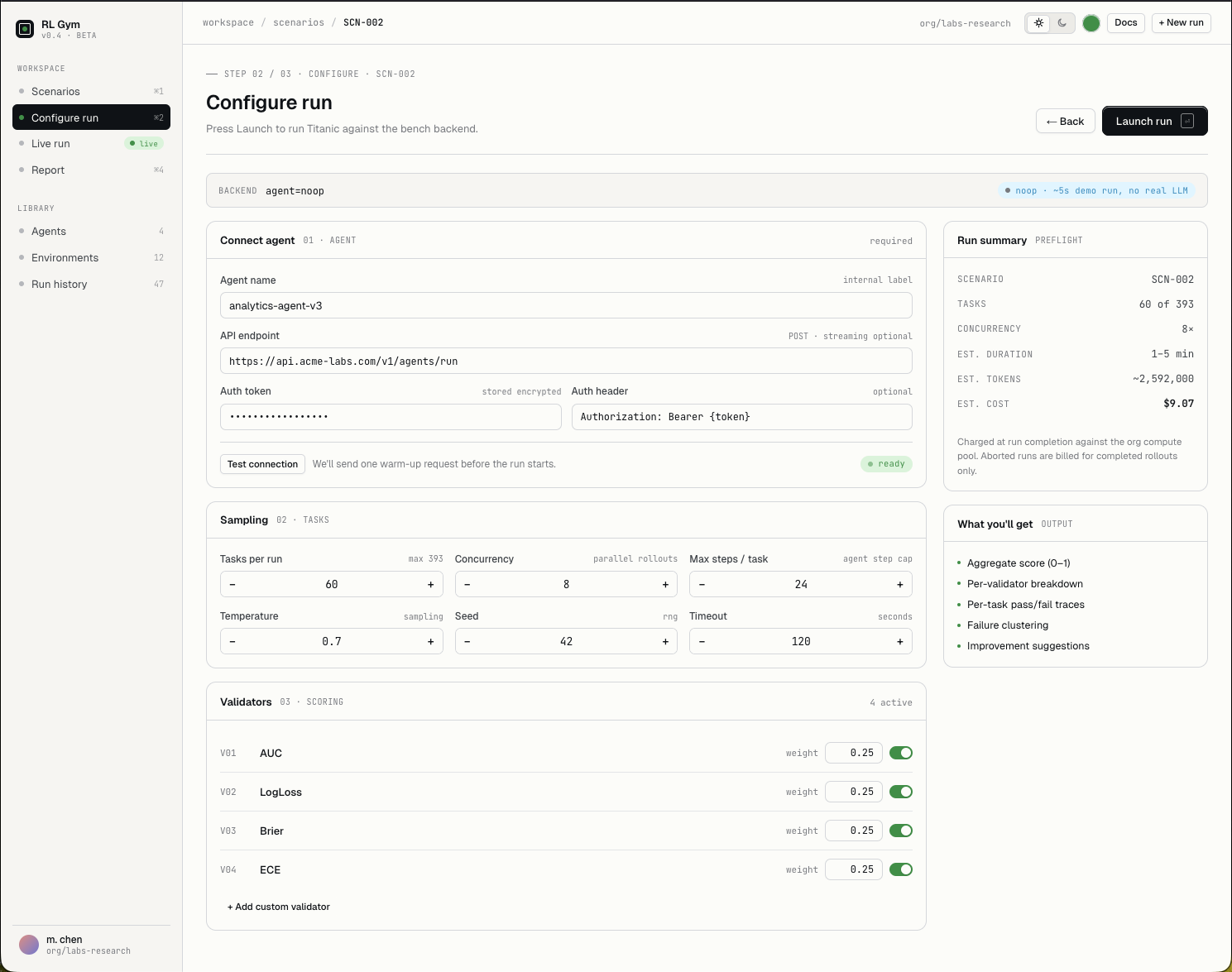Edit LogLoss weight value
Viewport: 1232px width, 972px height.
pyautogui.click(x=854, y=792)
